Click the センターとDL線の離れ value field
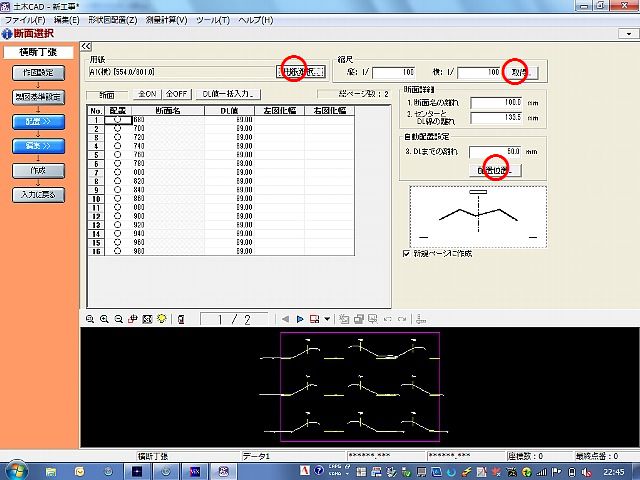This screenshot has height=480, width=640. pos(496,118)
